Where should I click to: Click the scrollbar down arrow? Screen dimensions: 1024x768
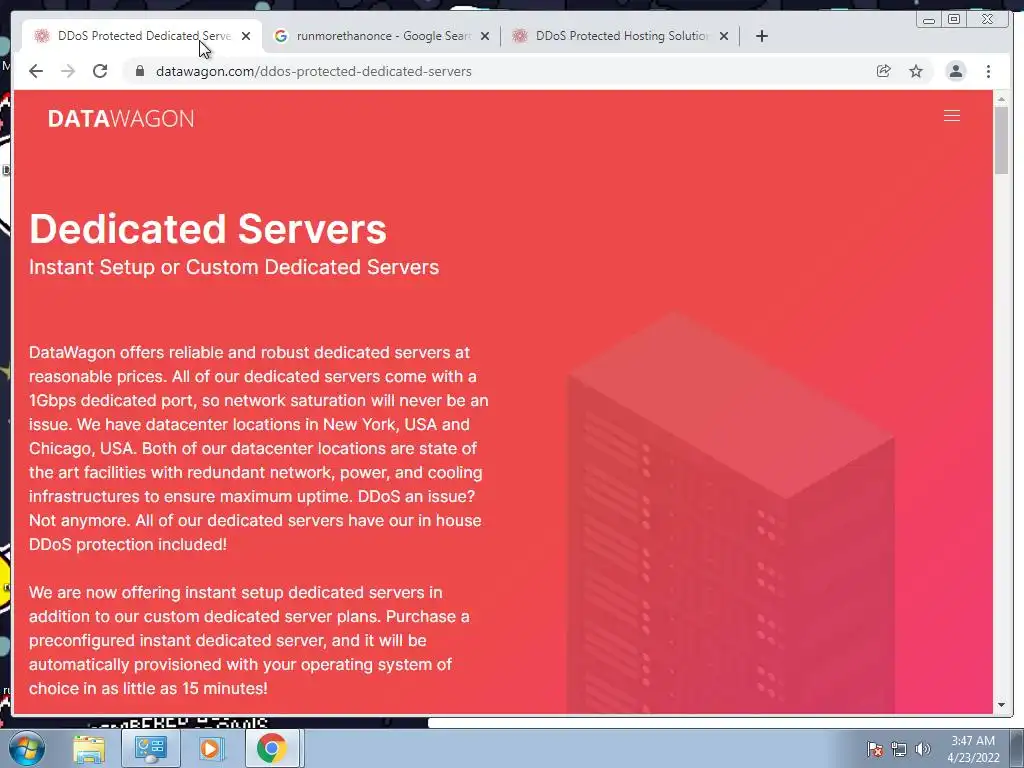click(x=1001, y=705)
